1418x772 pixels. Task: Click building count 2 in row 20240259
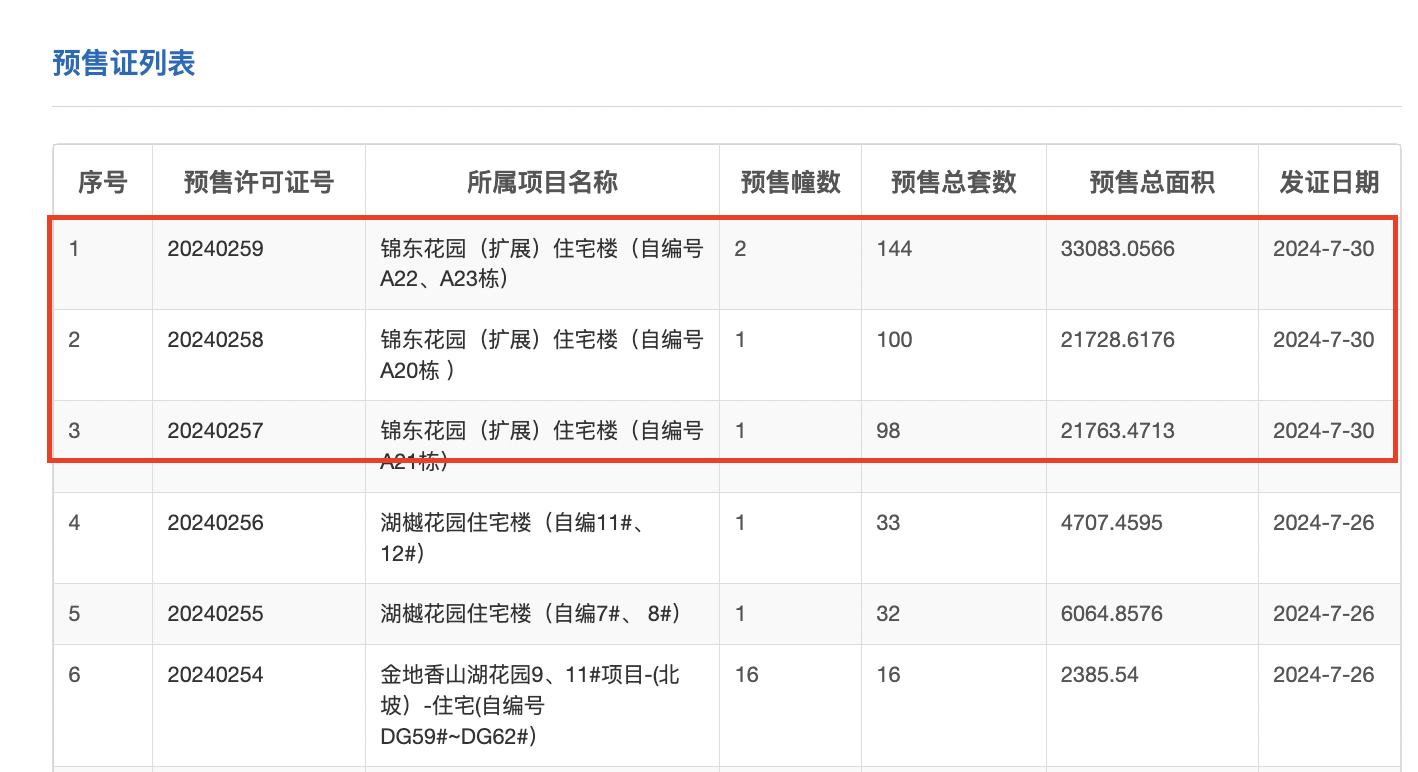coord(740,249)
